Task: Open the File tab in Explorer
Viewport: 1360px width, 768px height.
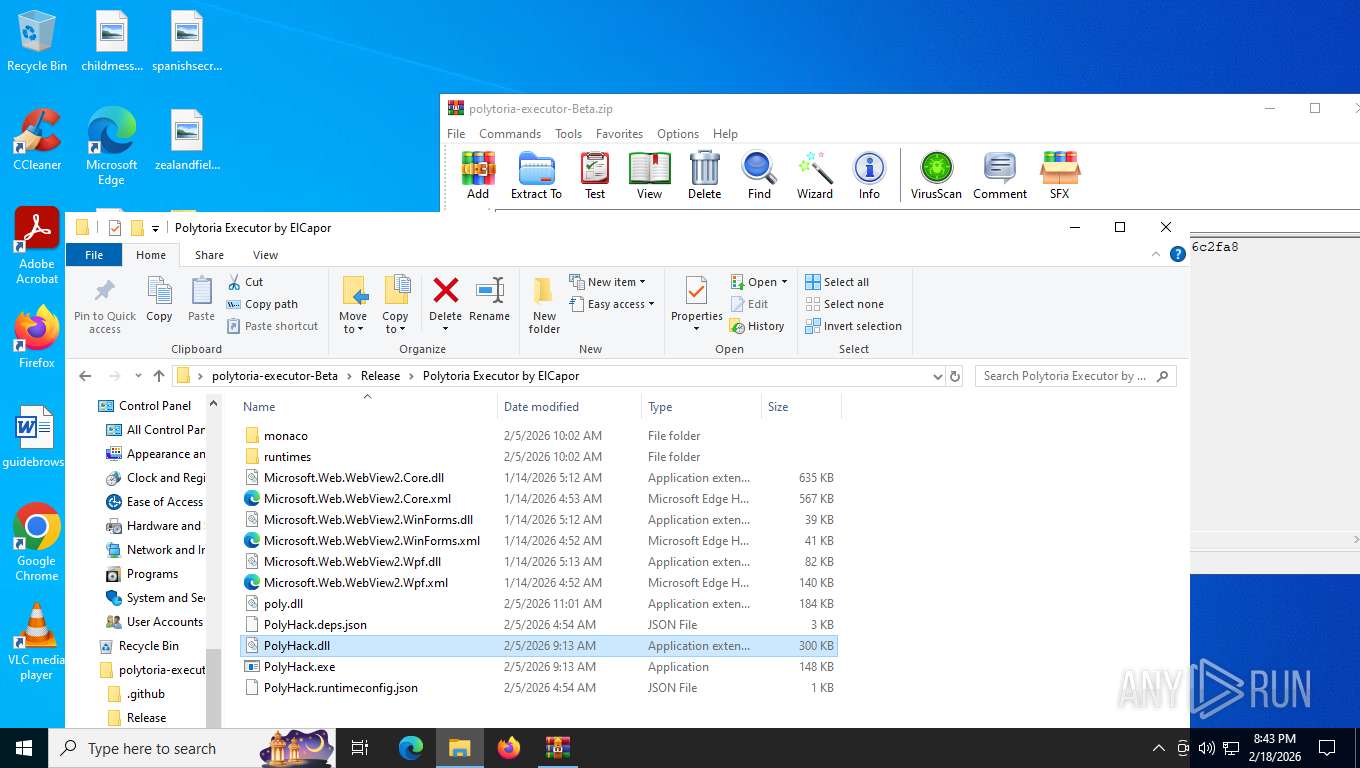Action: coord(94,255)
